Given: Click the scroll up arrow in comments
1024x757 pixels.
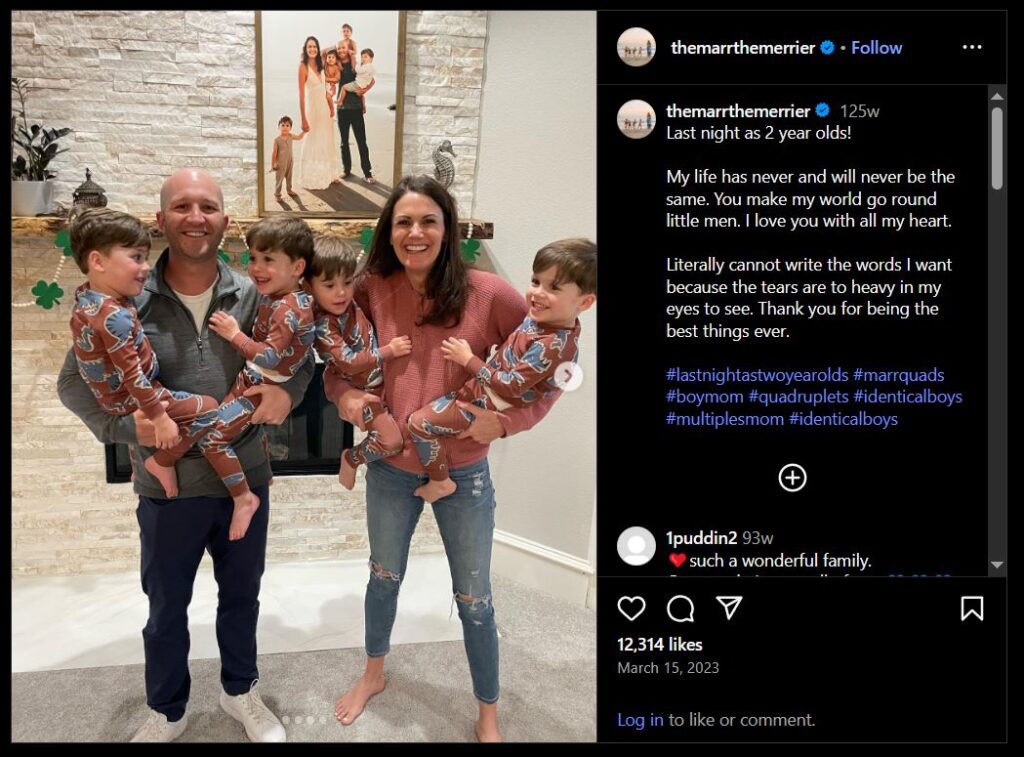Looking at the screenshot, I should 997,97.
